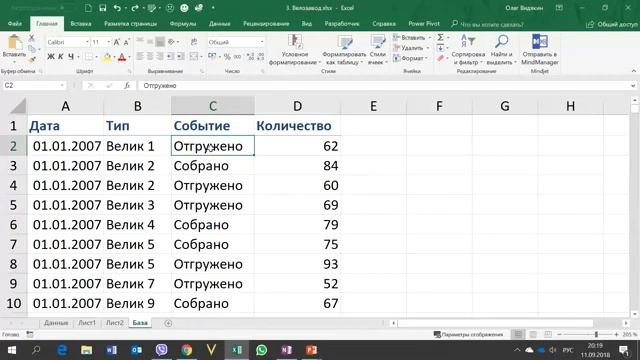Pick the red font color swatch
Screen dimensions: 640x360
(x=122, y=57)
